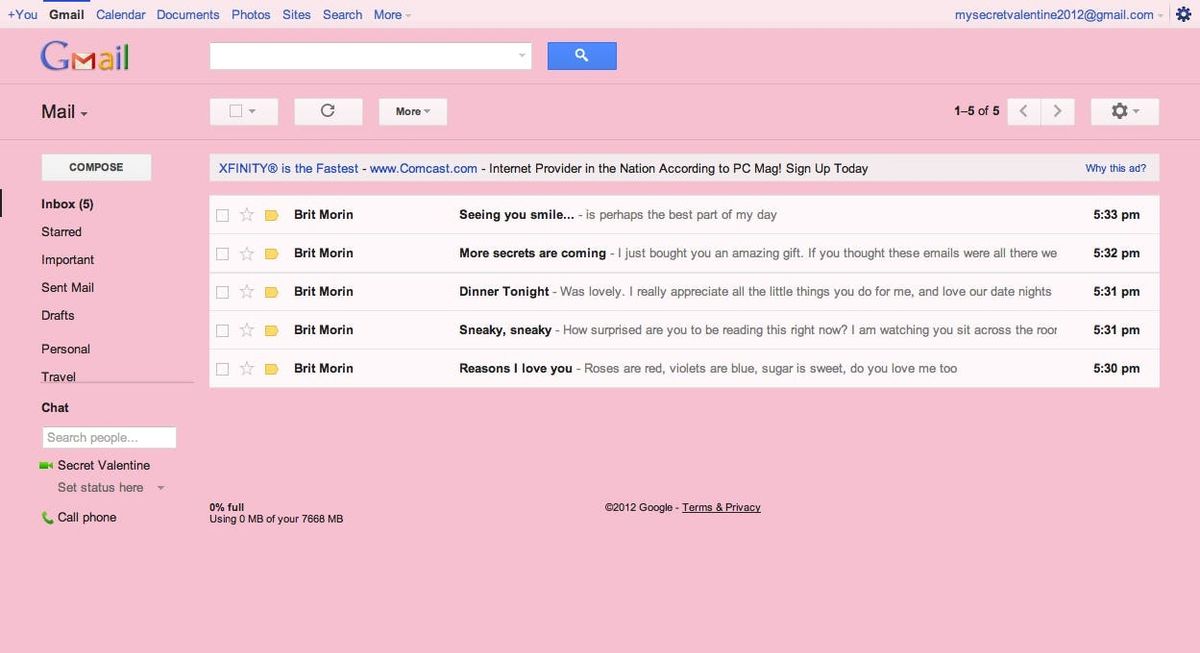Open the Terms & Privacy link
Viewport: 1200px width, 653px height.
tap(720, 507)
